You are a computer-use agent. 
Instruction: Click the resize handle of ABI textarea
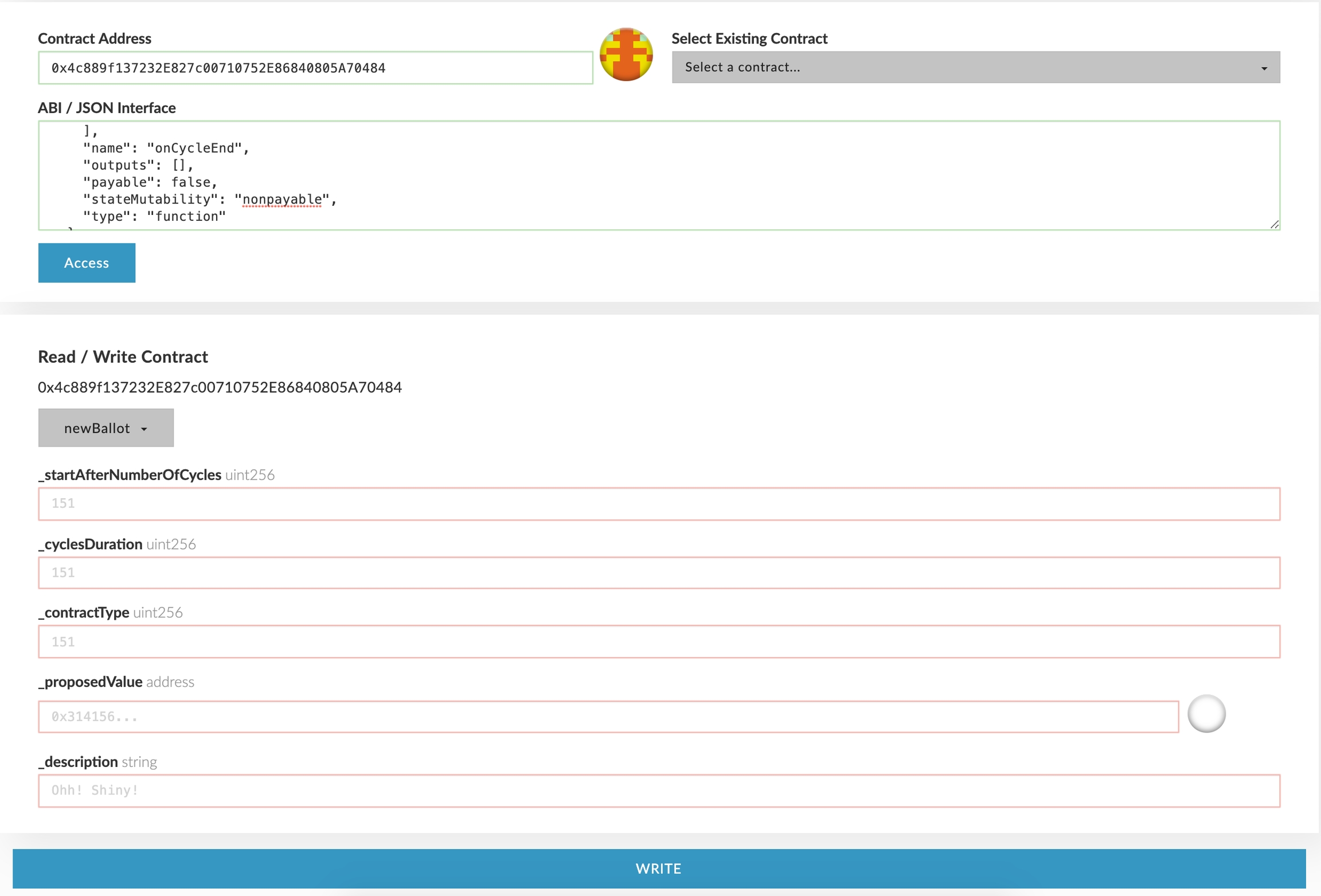(x=1274, y=224)
